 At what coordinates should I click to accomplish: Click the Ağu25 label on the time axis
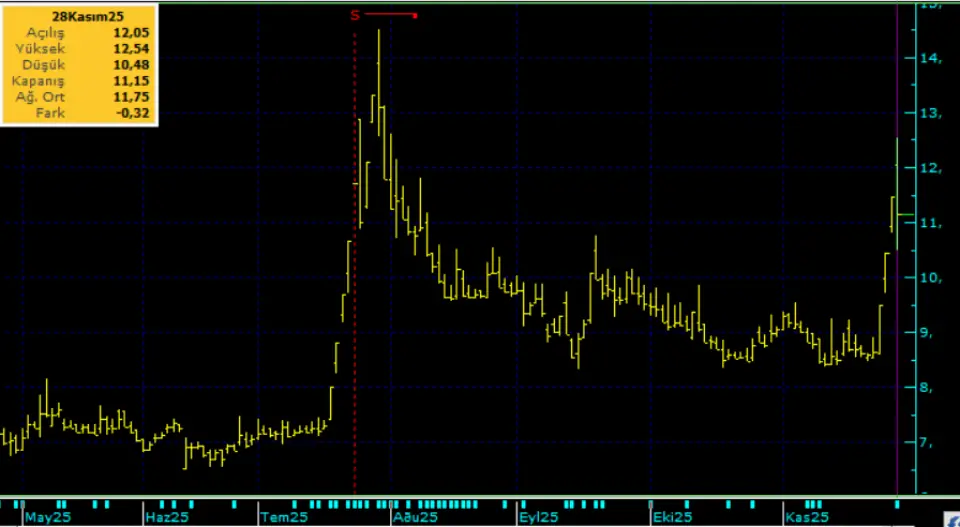coord(415,517)
